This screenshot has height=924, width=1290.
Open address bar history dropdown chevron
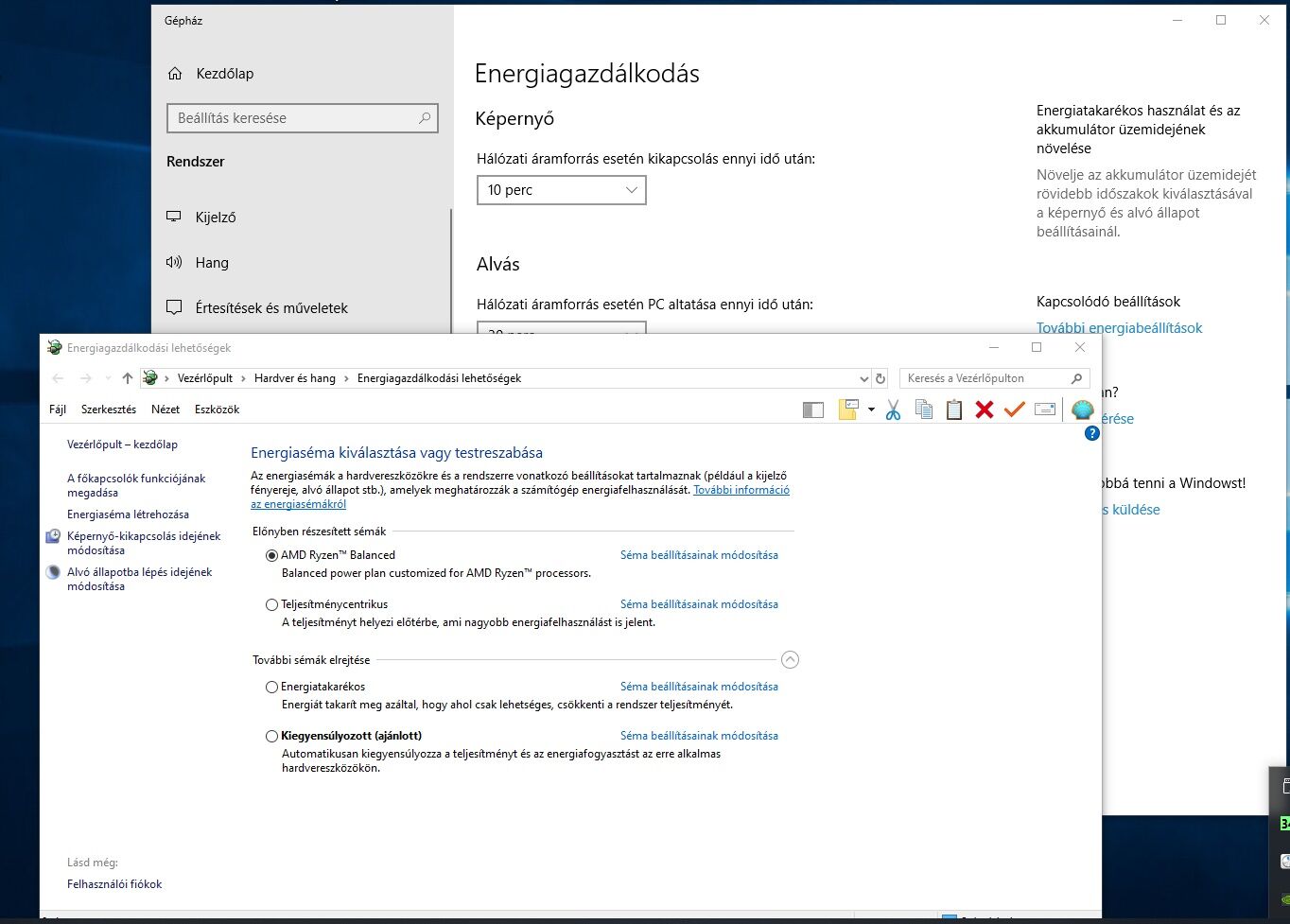(863, 378)
